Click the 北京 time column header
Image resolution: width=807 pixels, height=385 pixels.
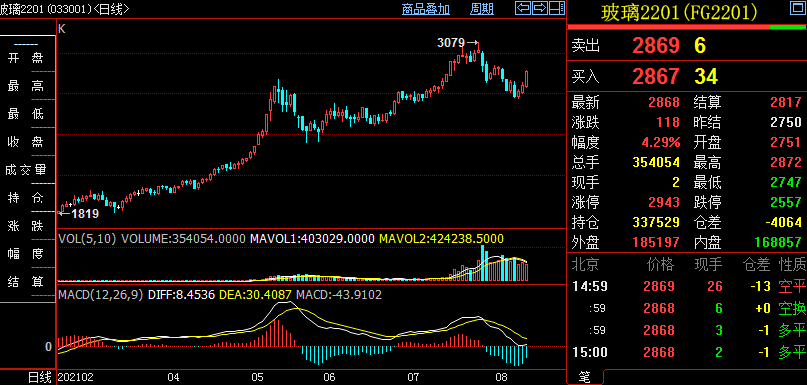586,265
